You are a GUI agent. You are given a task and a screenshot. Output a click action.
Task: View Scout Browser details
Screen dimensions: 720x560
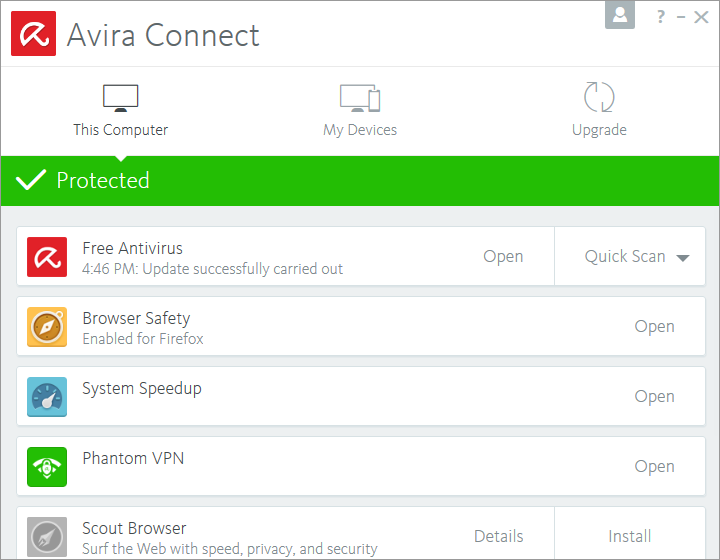coord(498,537)
